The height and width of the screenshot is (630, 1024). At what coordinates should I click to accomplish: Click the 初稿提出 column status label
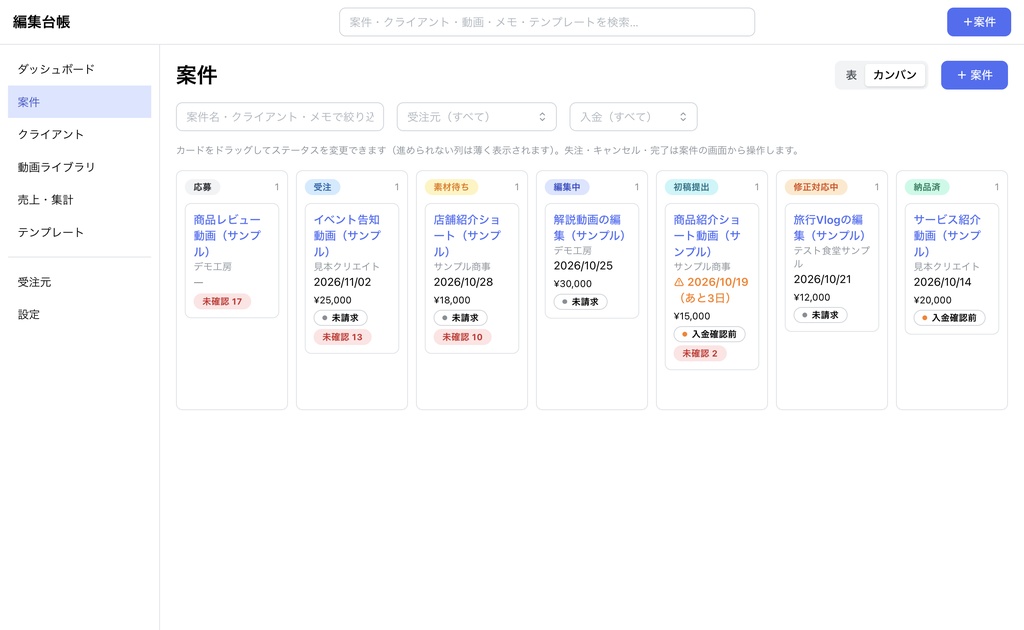692,187
